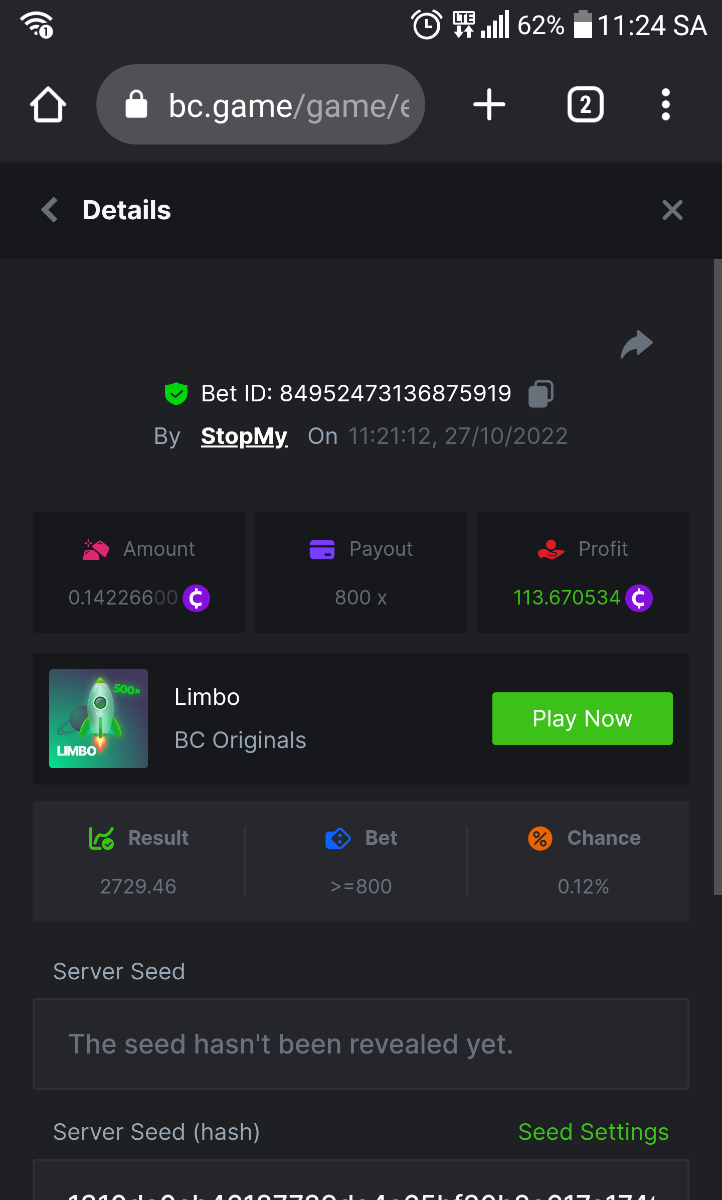
Task: Go back using the Details chevron
Action: pos(49,210)
